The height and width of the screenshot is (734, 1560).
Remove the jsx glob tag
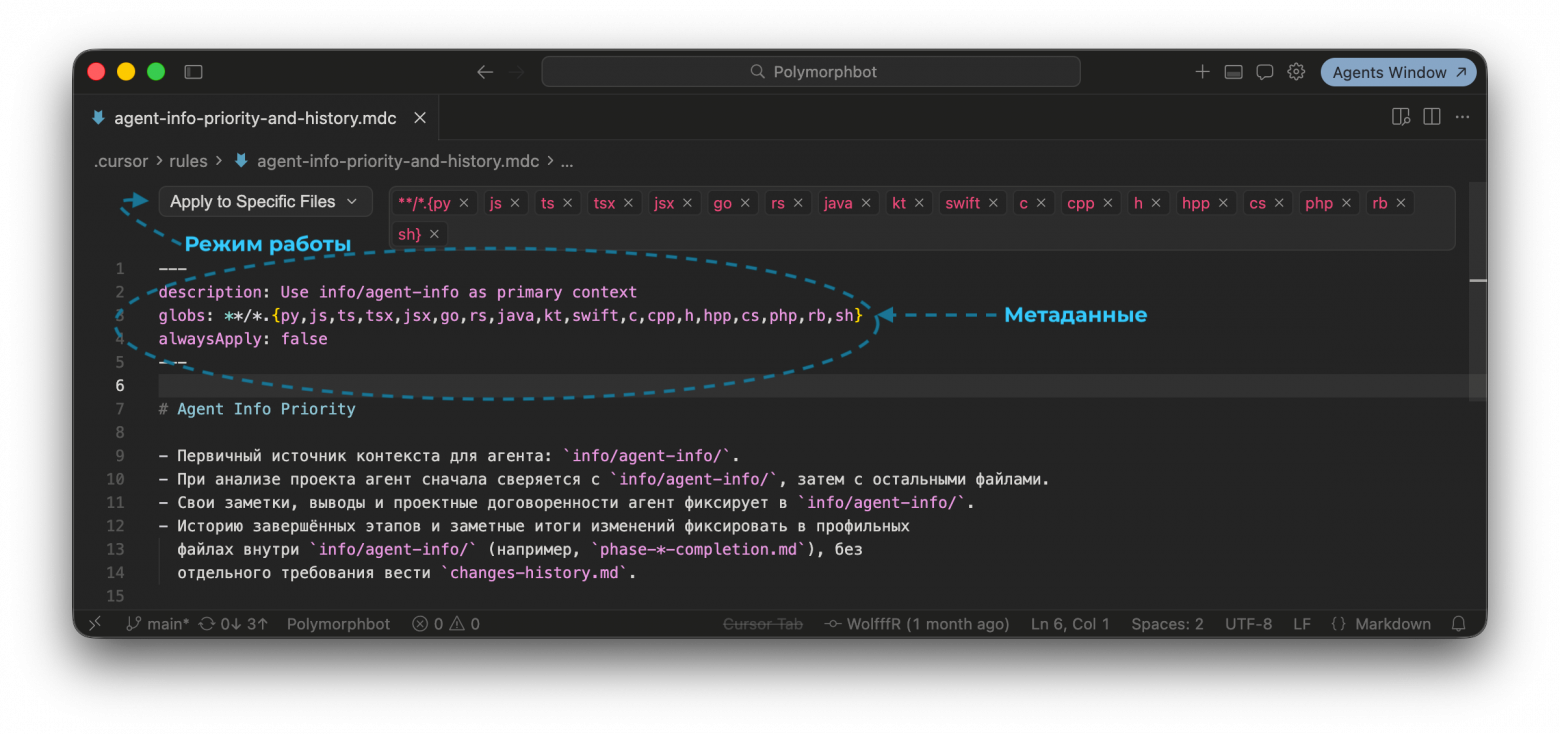click(688, 203)
